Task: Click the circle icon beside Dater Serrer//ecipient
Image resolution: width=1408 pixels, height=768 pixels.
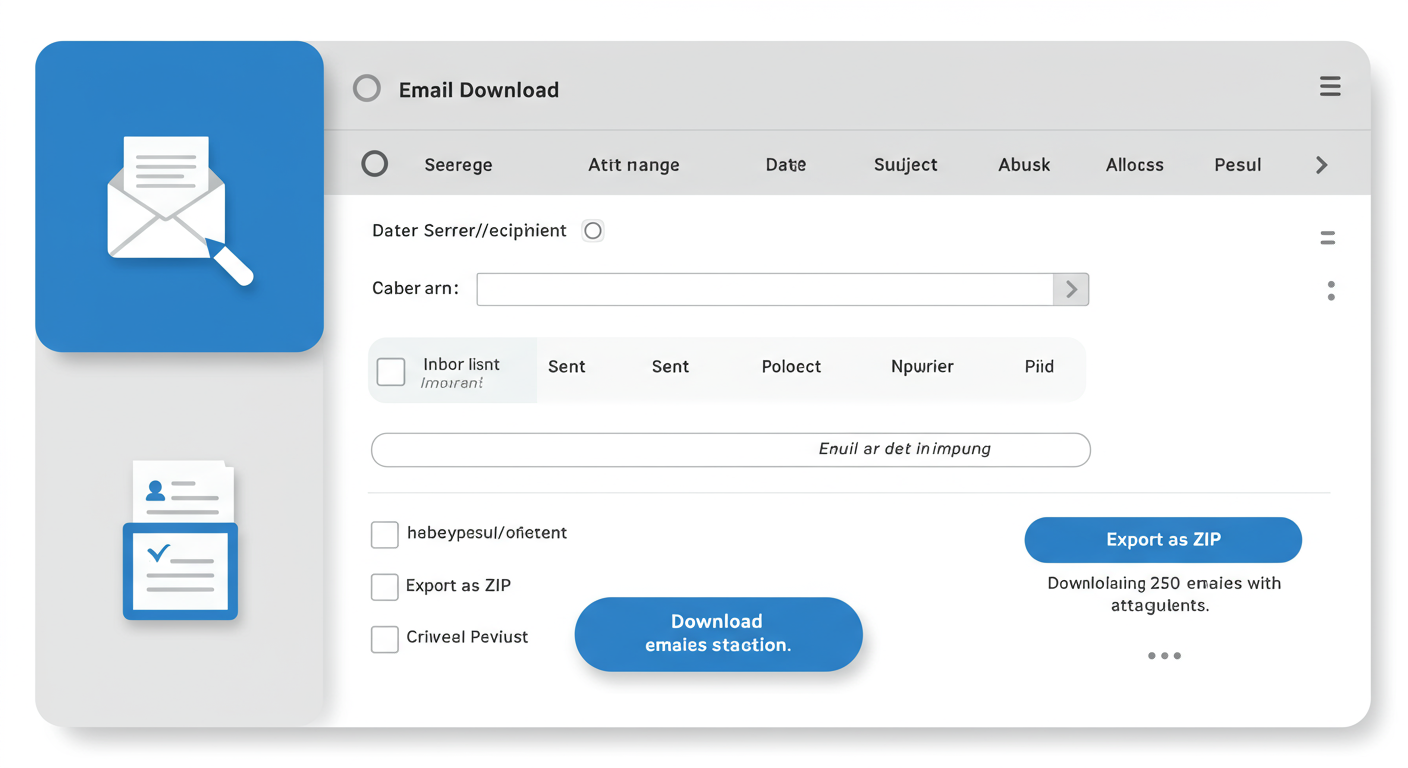Action: 592,230
